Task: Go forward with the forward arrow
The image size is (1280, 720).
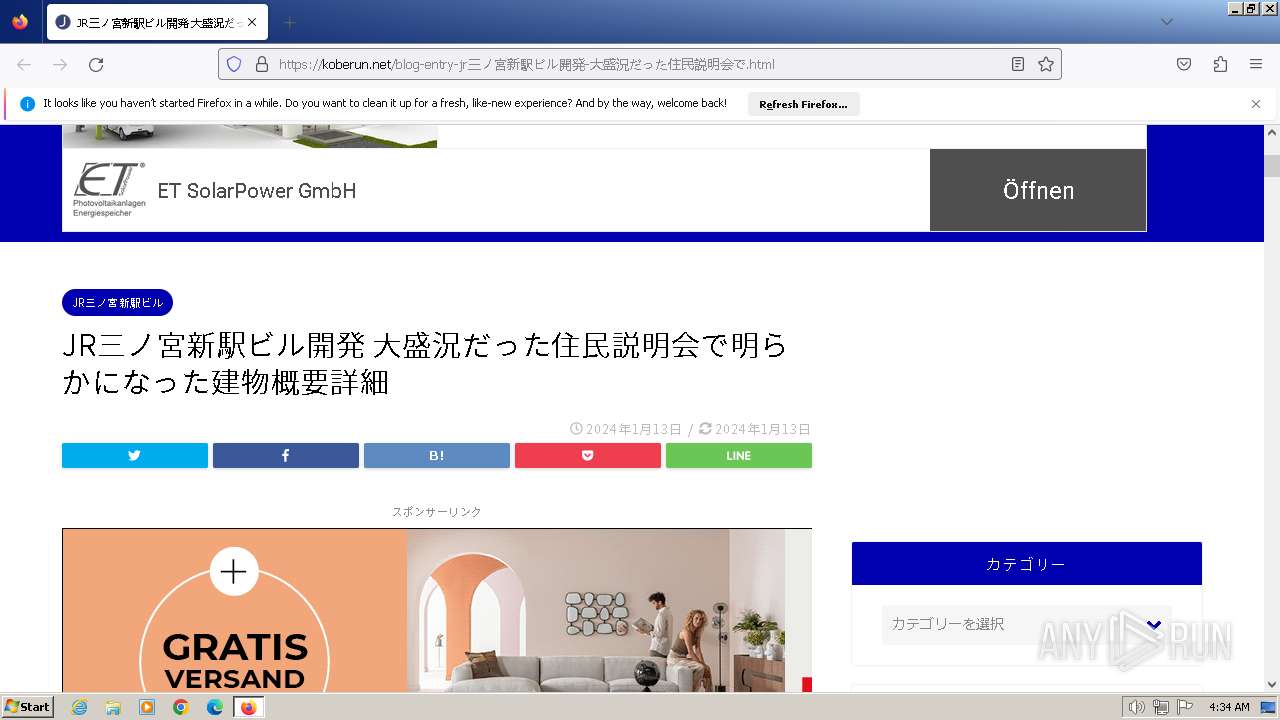Action: (60, 64)
